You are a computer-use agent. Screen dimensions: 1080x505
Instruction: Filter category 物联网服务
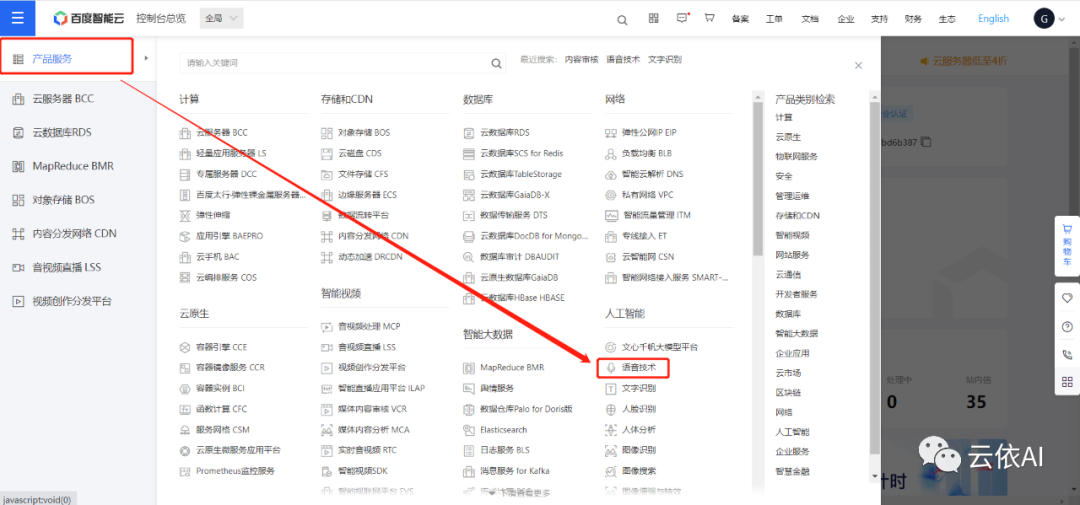click(797, 156)
